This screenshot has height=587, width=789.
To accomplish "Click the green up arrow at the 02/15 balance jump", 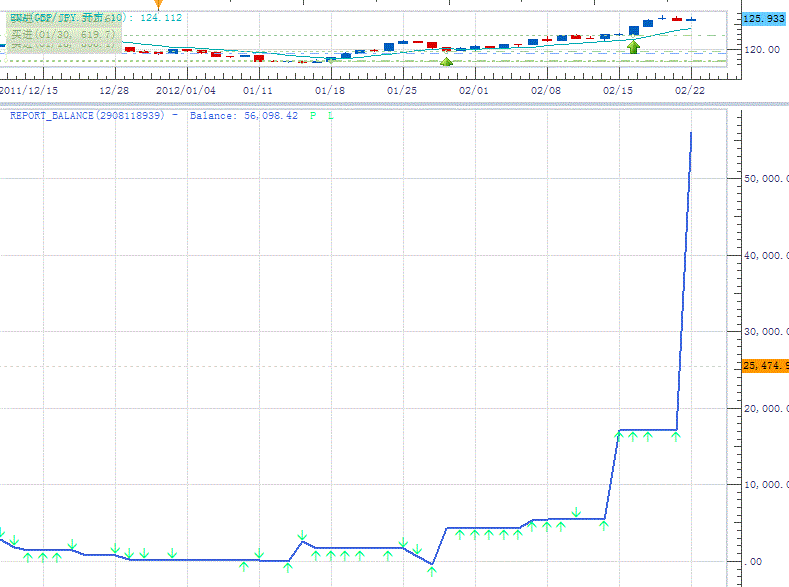I will coord(619,436).
